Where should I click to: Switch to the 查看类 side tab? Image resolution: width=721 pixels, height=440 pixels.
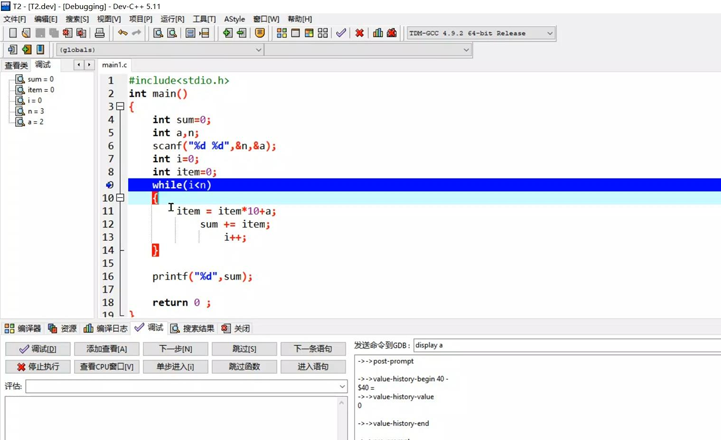click(16, 65)
